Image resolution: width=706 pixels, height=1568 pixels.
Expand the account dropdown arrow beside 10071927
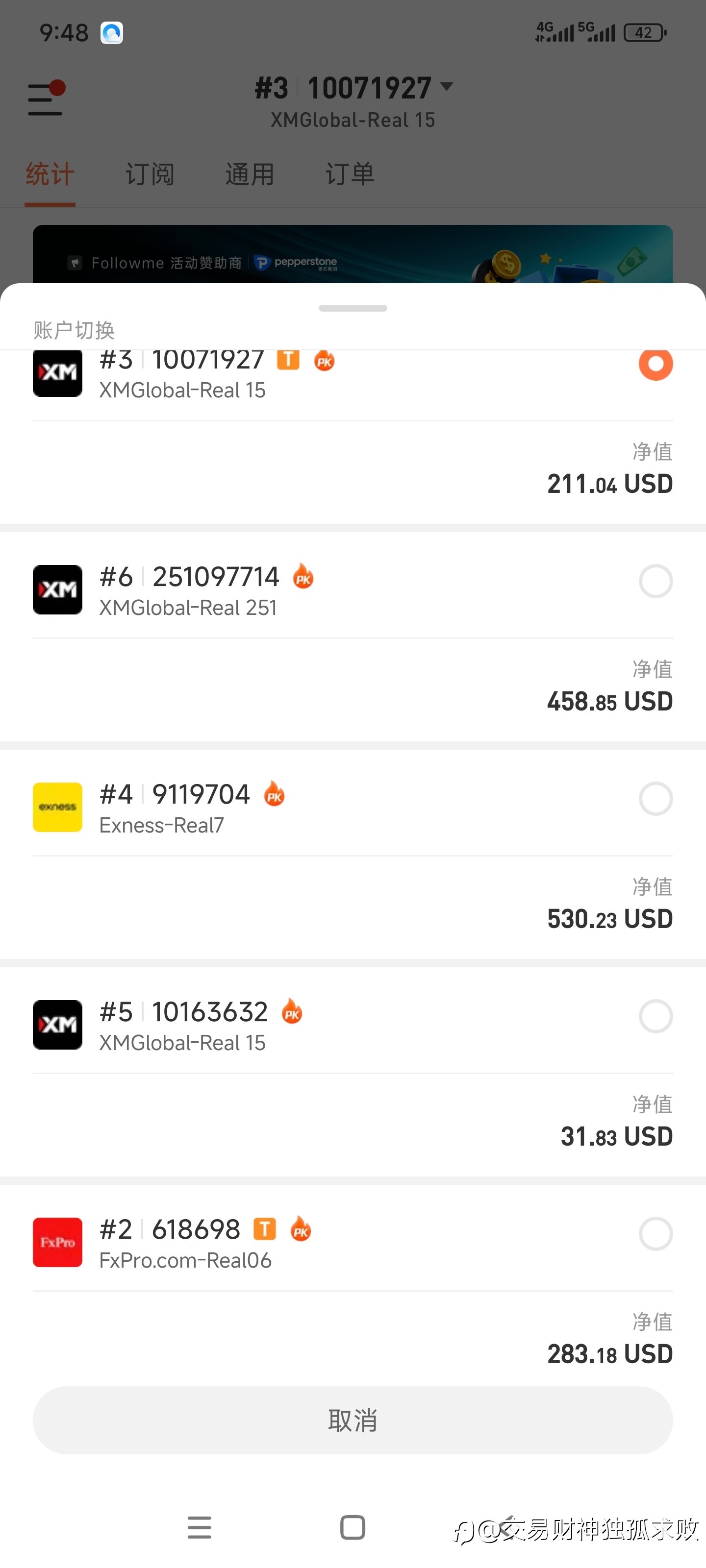coord(447,87)
